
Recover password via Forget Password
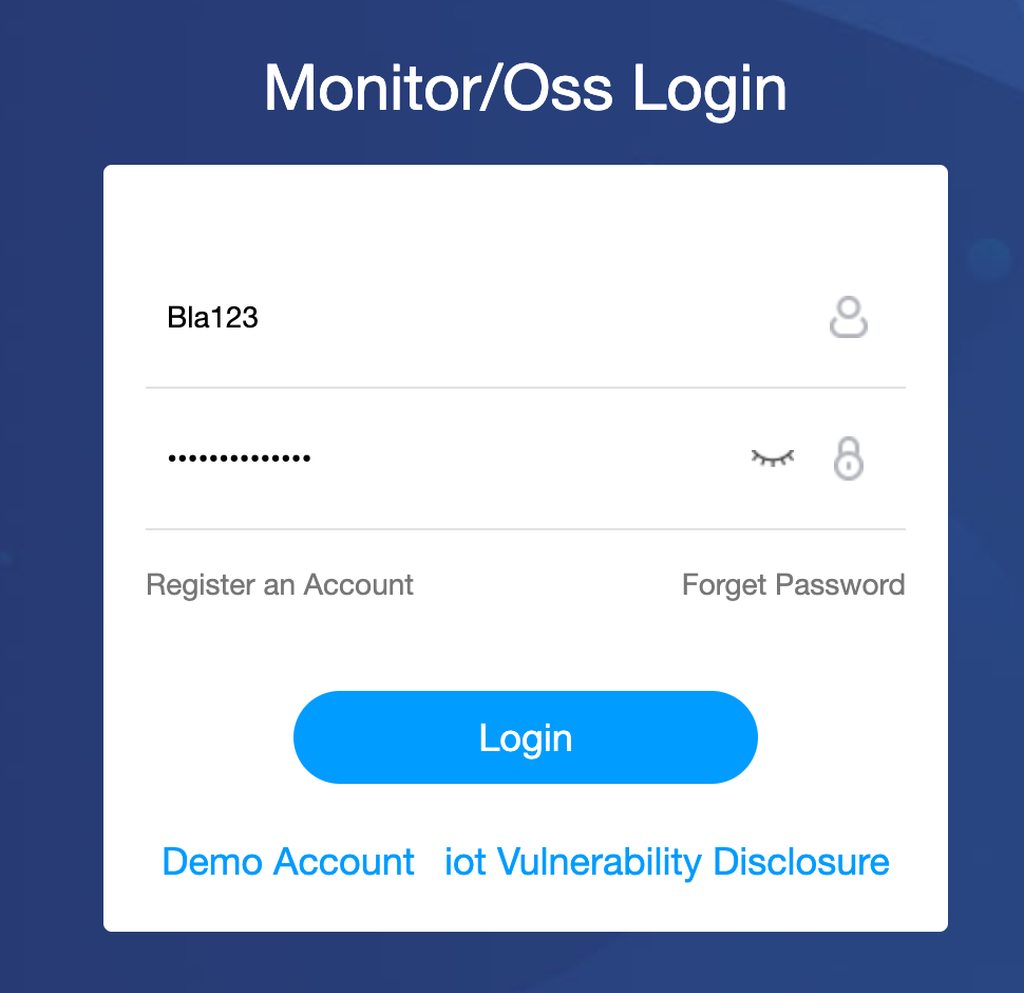pyautogui.click(x=793, y=585)
